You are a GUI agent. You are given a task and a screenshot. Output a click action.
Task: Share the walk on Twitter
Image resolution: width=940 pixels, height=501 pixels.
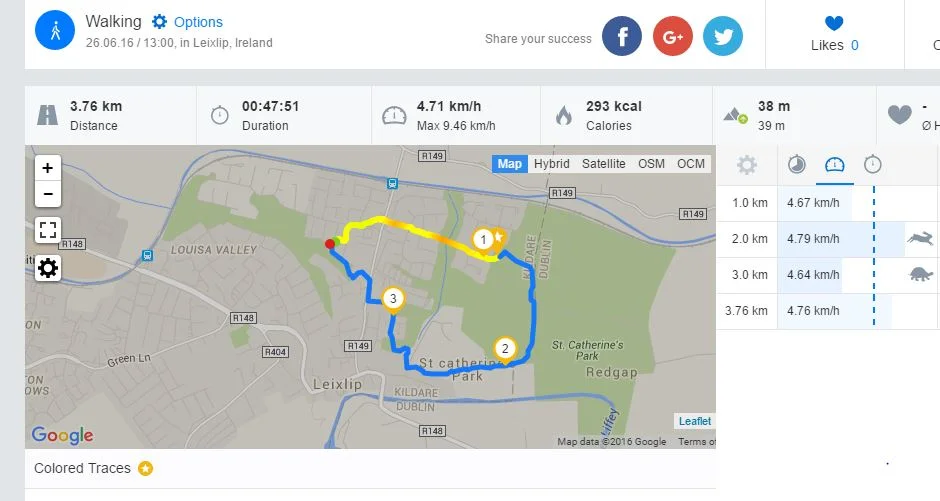point(723,37)
